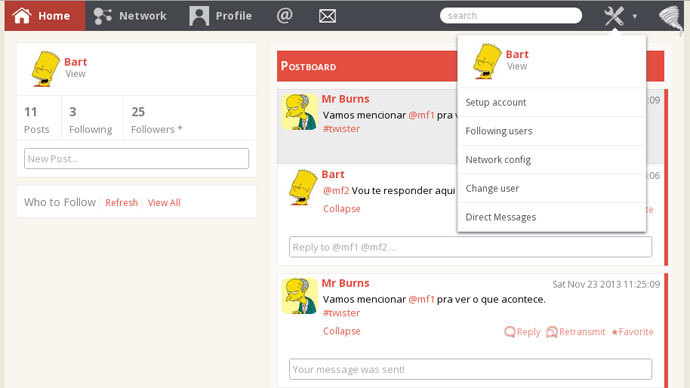Click @mf1 mention in top post
The width and height of the screenshot is (690, 388).
coord(421,115)
